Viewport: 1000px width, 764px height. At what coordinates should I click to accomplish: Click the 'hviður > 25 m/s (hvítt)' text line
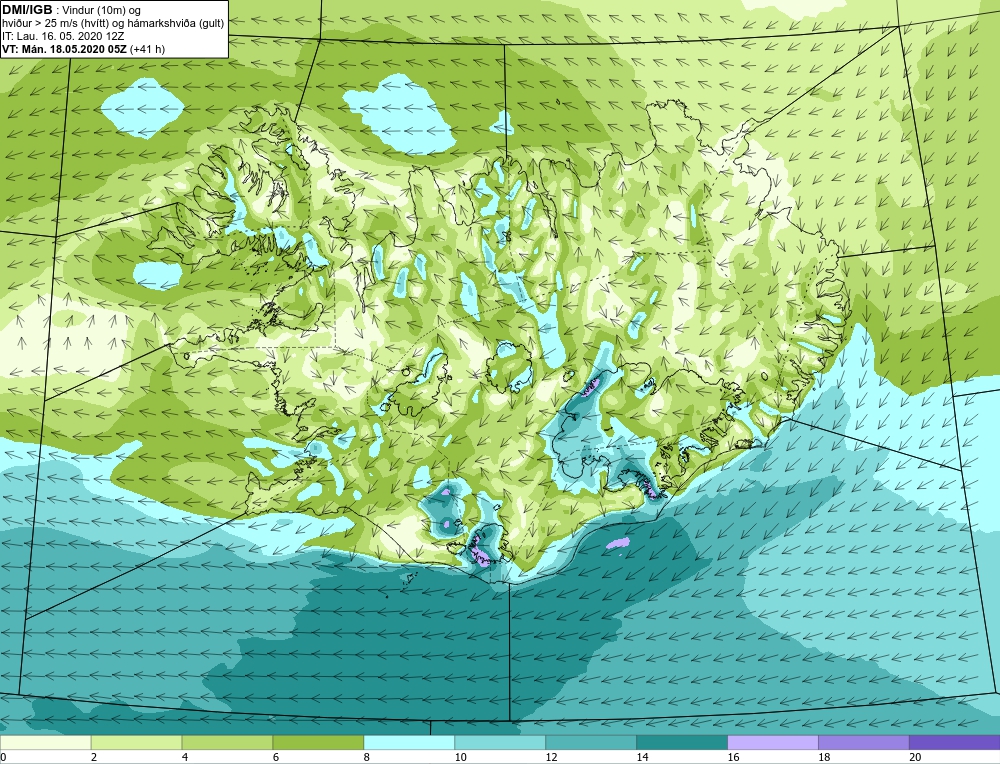point(55,24)
